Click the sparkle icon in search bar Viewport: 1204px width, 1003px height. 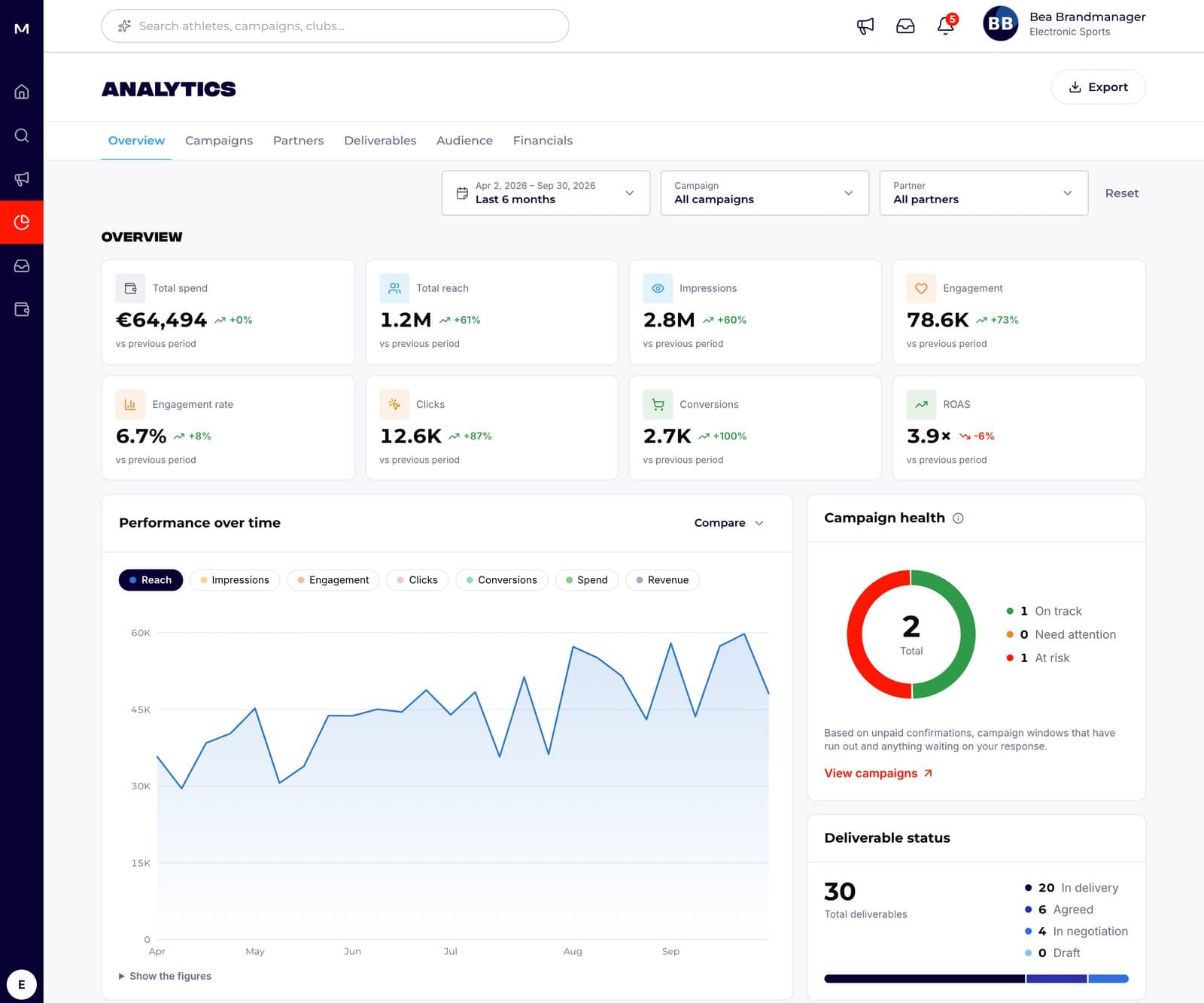[x=124, y=26]
